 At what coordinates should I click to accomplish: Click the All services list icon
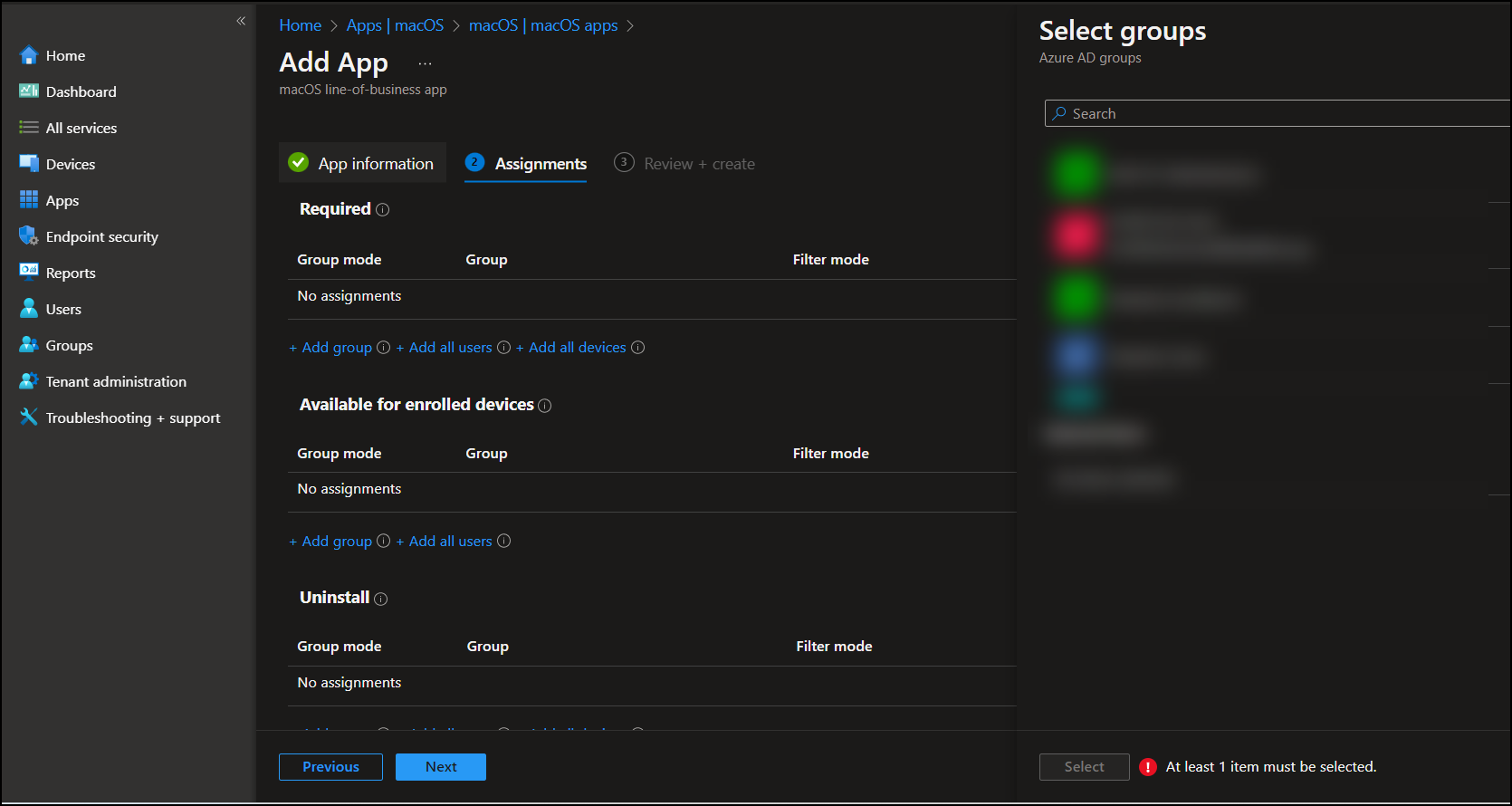pos(29,128)
